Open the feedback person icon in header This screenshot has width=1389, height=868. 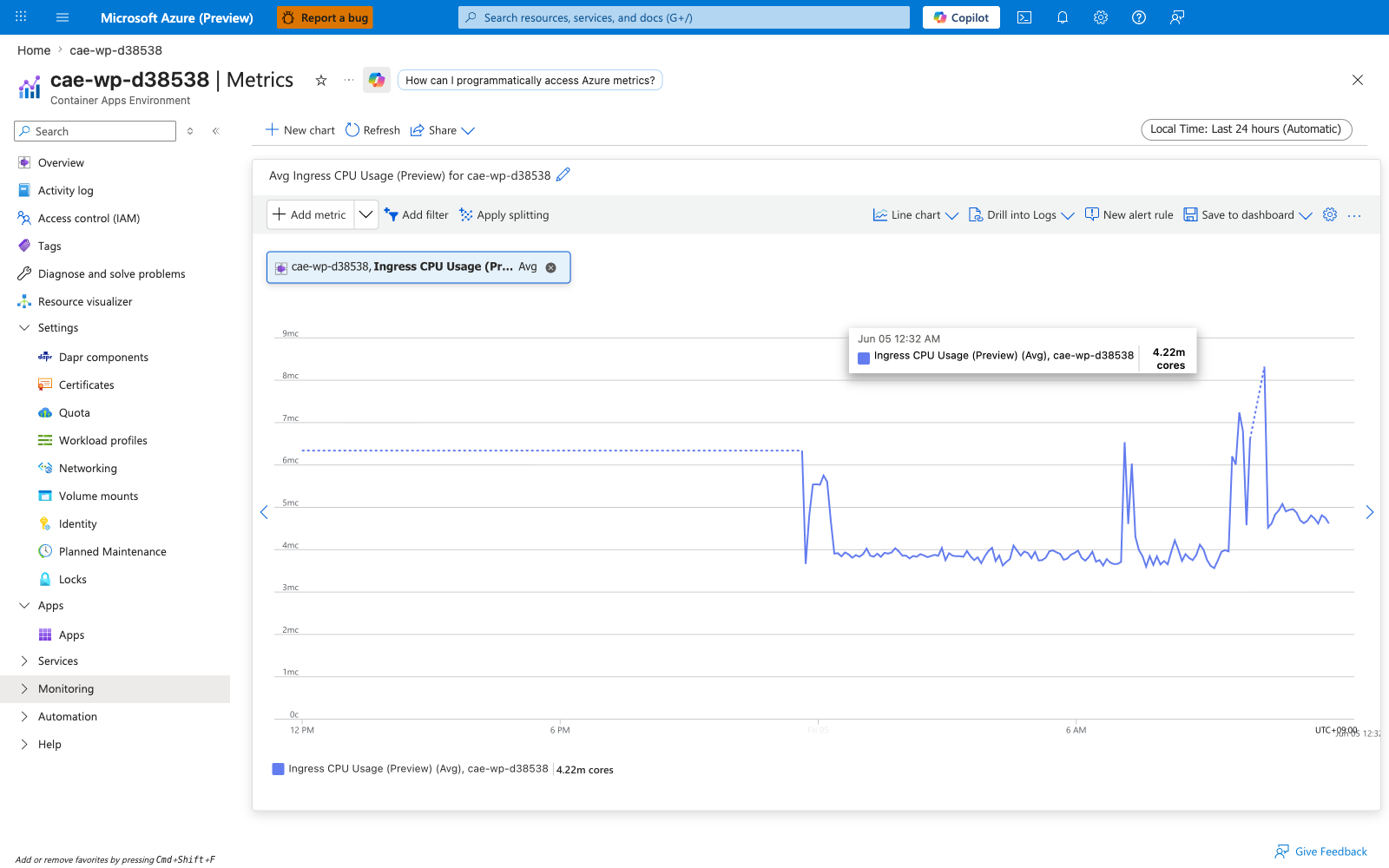tap(1177, 17)
